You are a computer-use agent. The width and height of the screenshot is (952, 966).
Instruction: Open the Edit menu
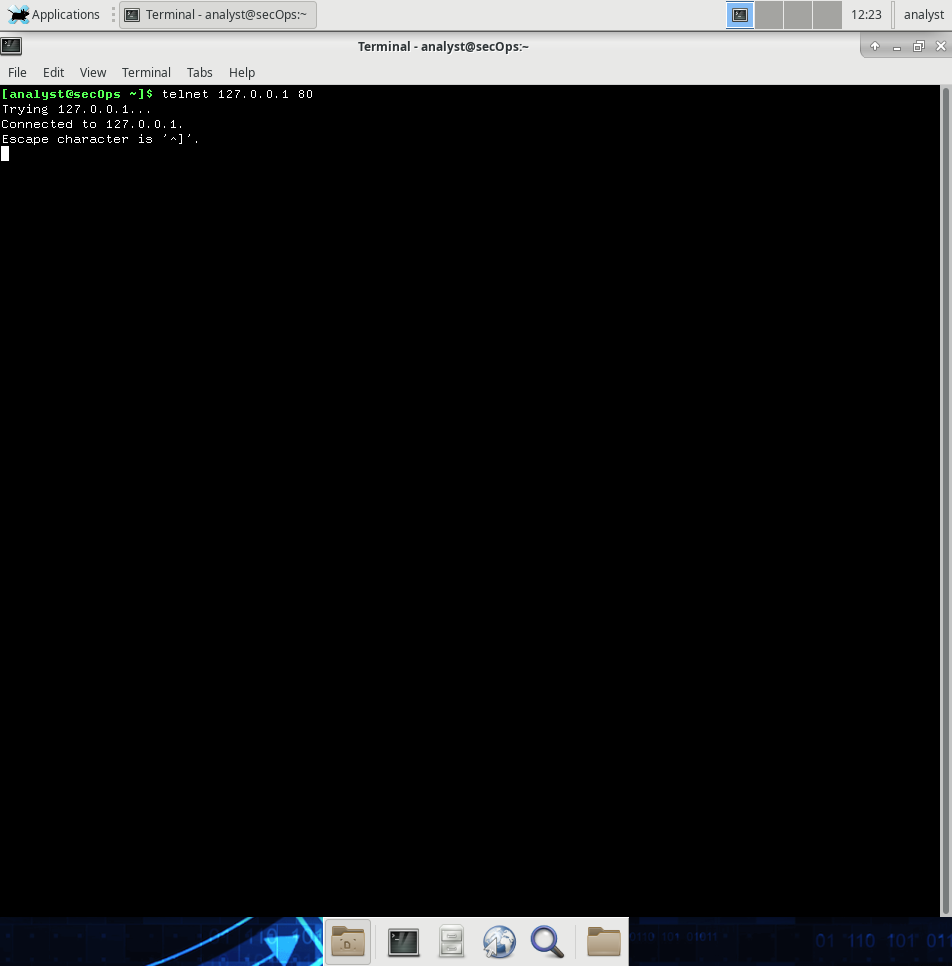click(53, 72)
